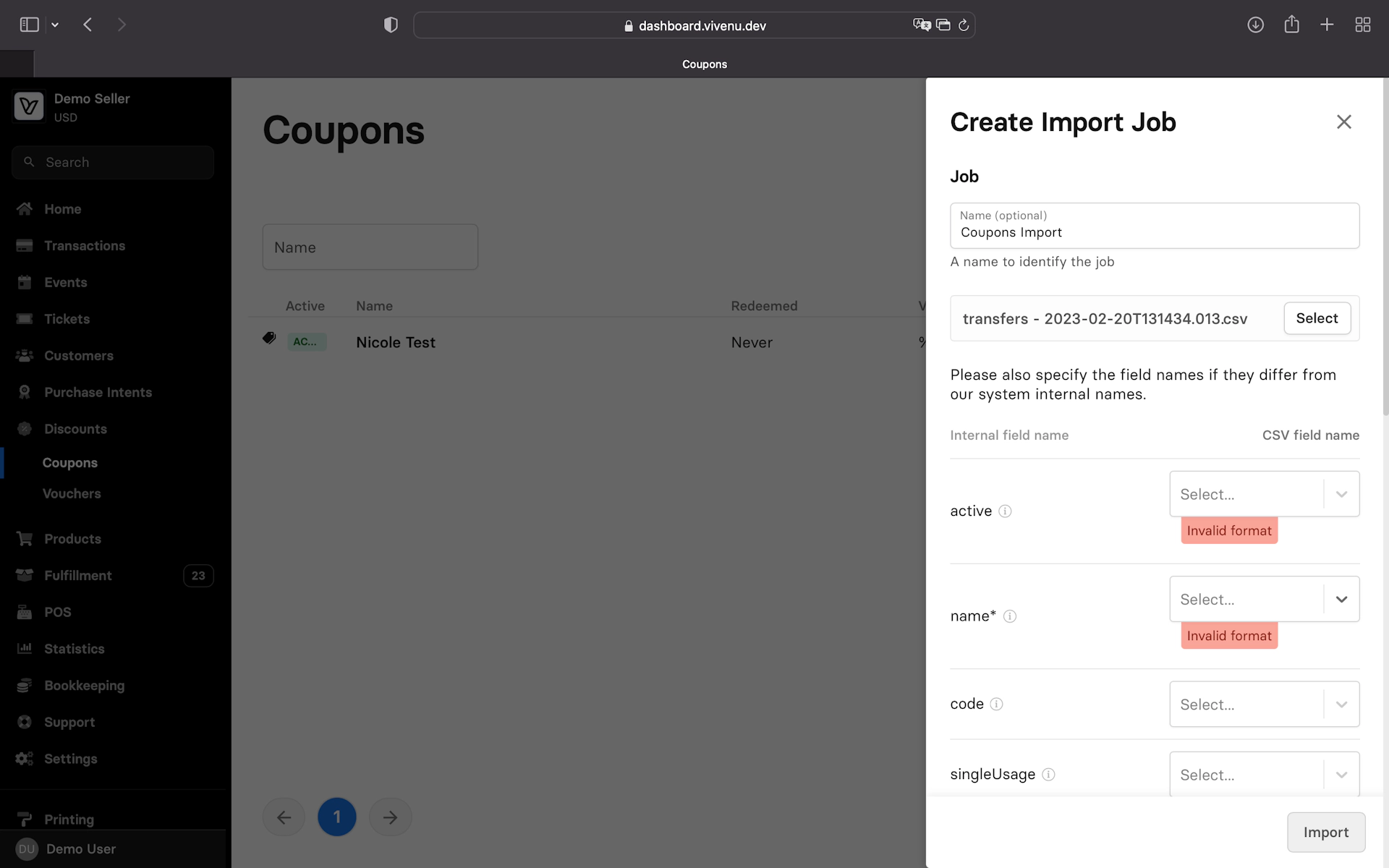This screenshot has height=868, width=1389.
Task: Go to Statistics in the sidebar
Action: pyautogui.click(x=74, y=649)
